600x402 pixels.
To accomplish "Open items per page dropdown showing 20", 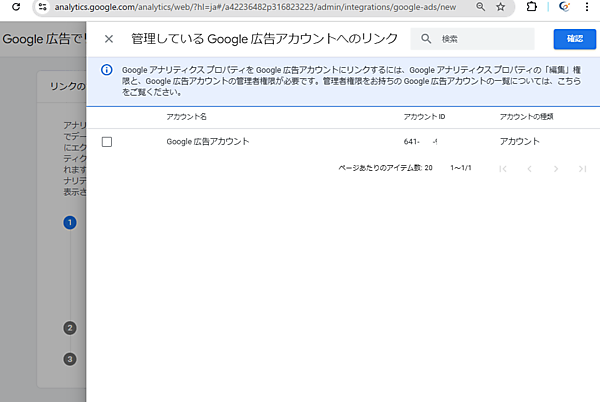I will pyautogui.click(x=428, y=169).
